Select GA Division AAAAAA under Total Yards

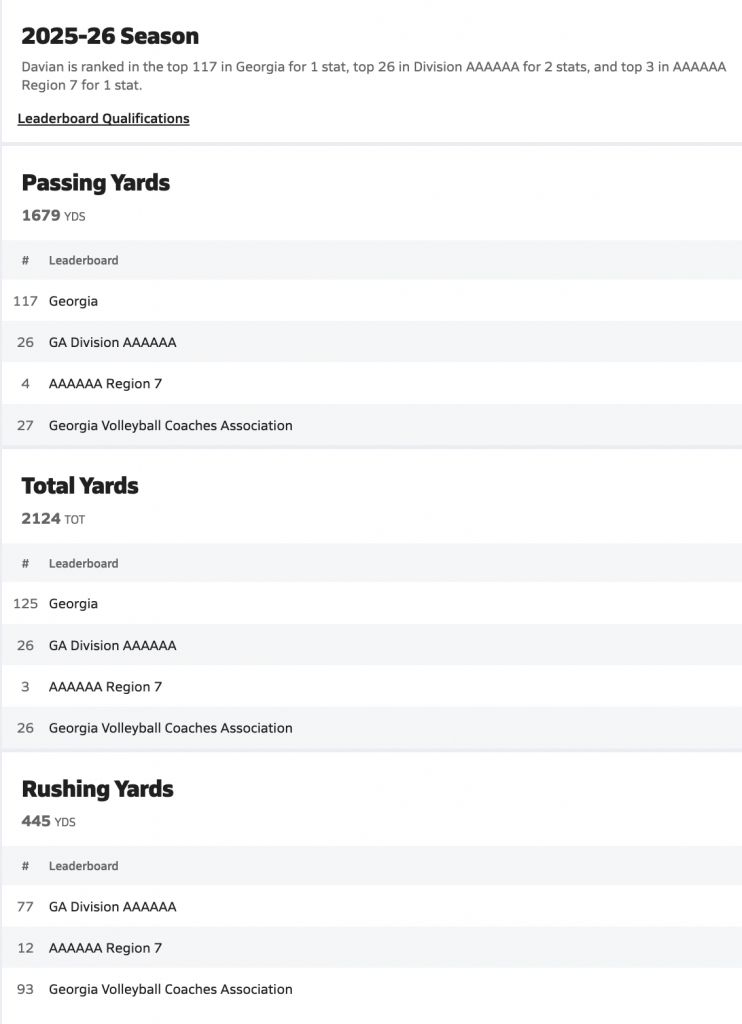(x=112, y=645)
